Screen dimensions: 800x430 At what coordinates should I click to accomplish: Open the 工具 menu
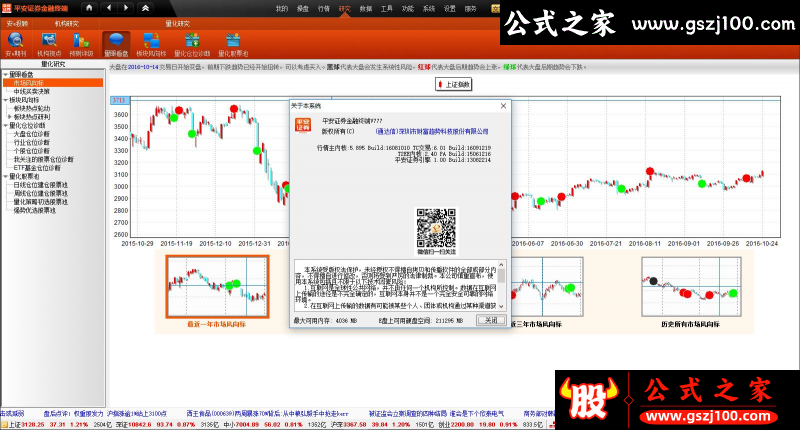[387, 9]
